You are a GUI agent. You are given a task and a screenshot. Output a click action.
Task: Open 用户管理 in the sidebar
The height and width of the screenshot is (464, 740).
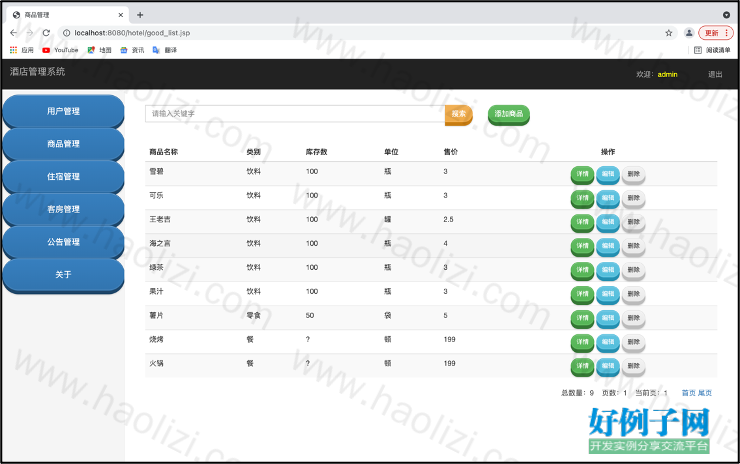(x=63, y=111)
